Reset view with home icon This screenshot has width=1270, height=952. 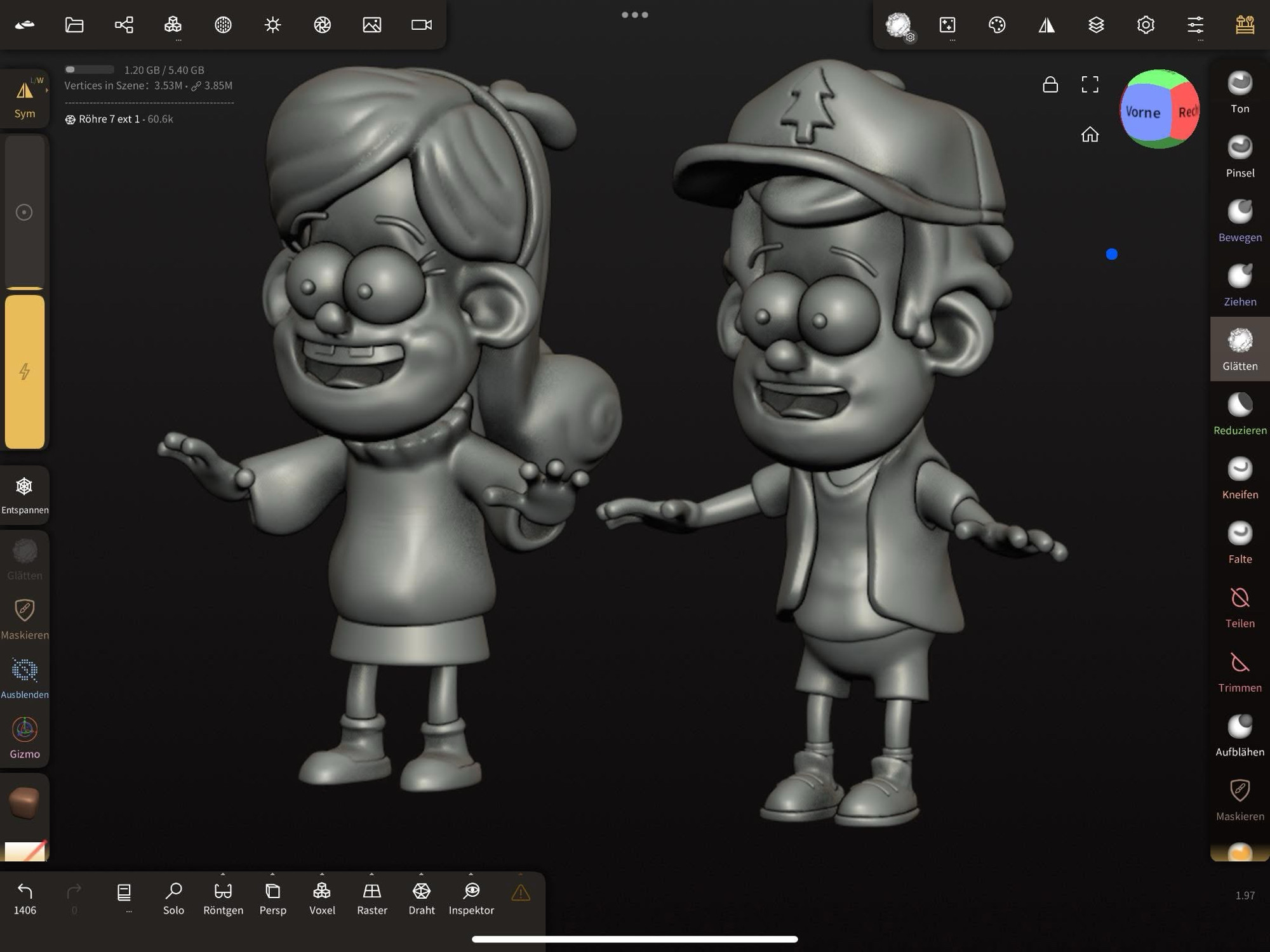coord(1090,134)
